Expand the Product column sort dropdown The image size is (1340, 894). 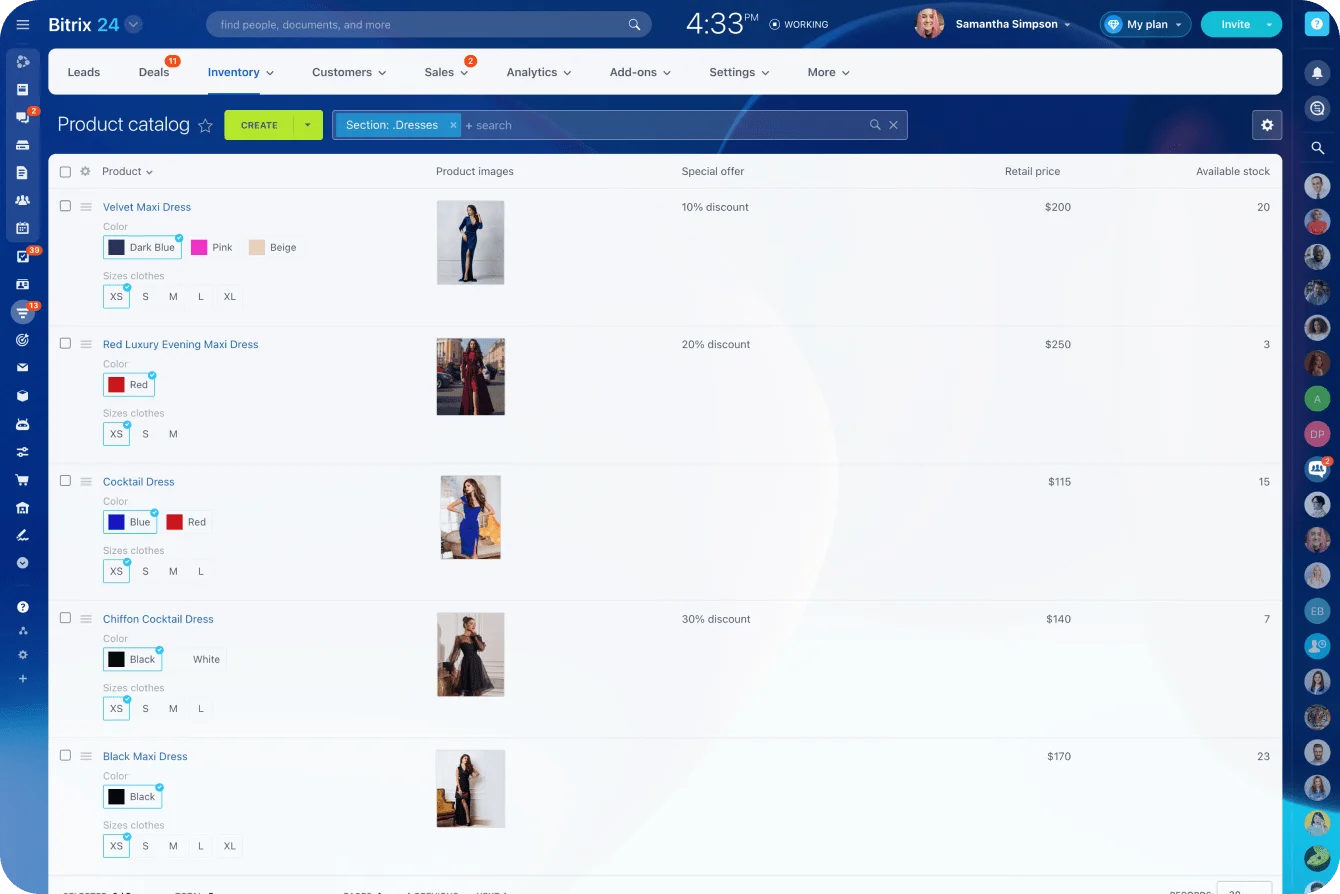click(148, 171)
